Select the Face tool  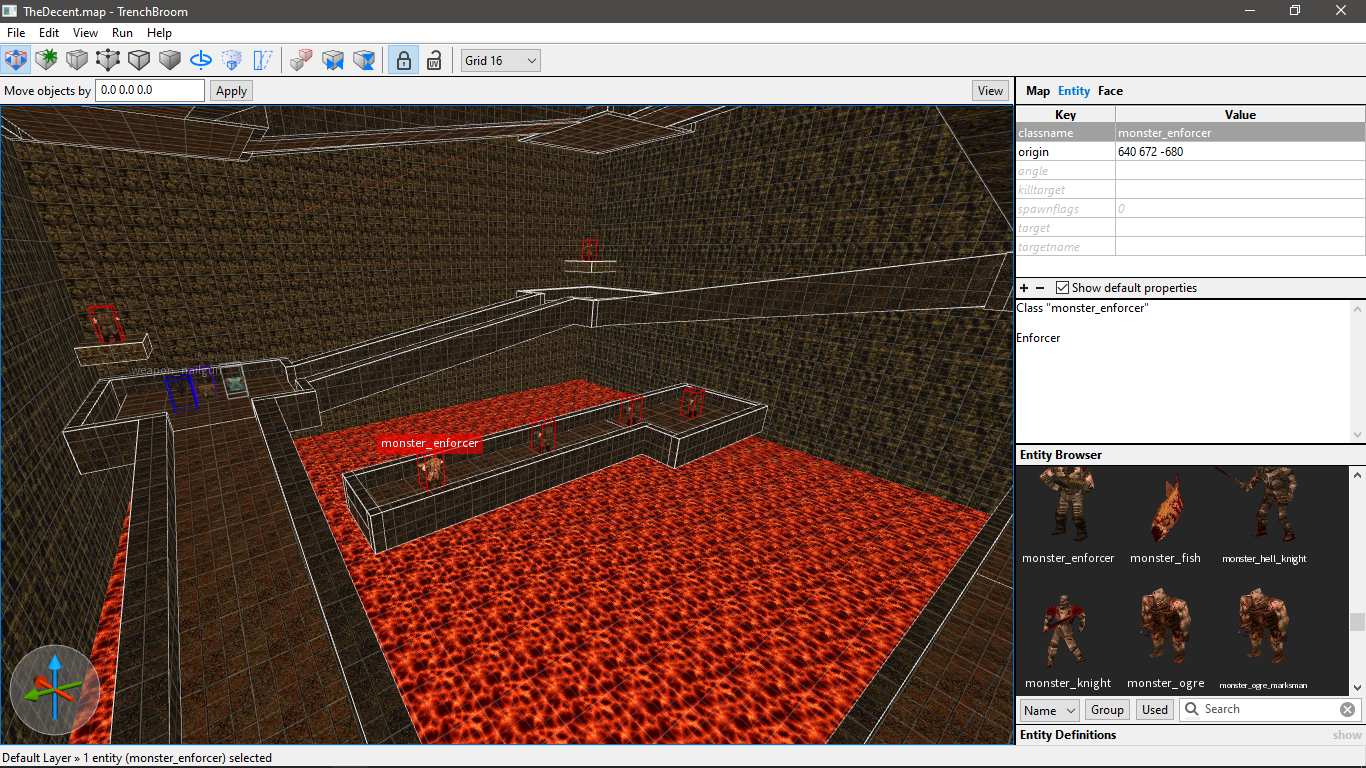pyautogui.click(x=170, y=60)
